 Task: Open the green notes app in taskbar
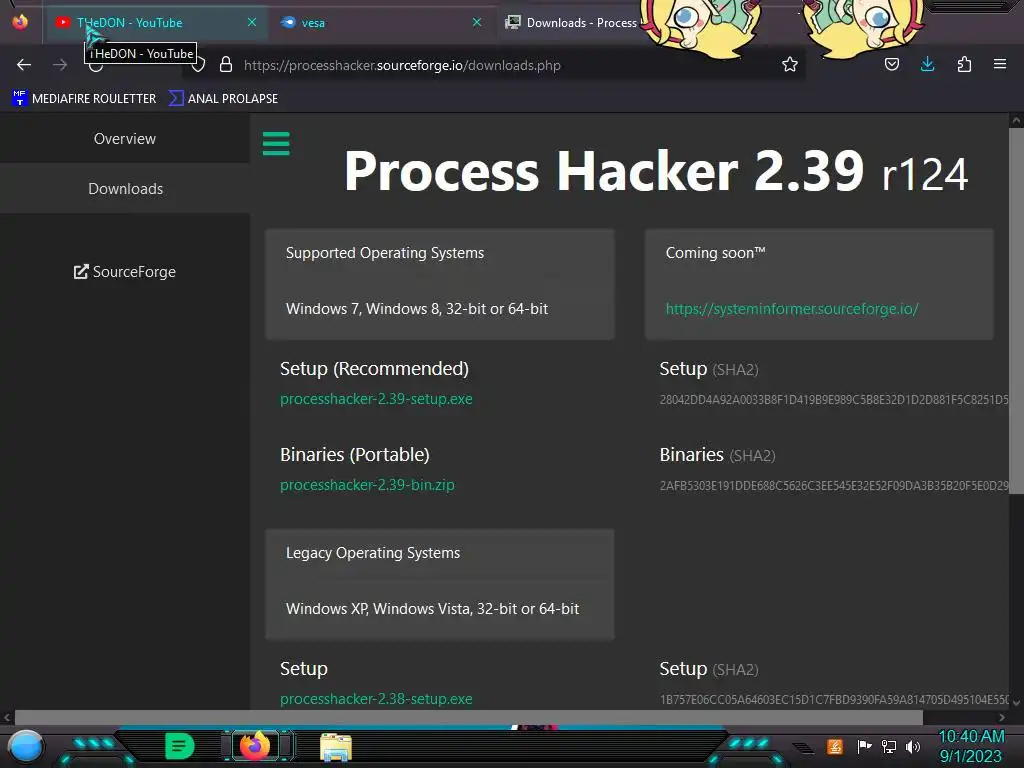point(179,746)
